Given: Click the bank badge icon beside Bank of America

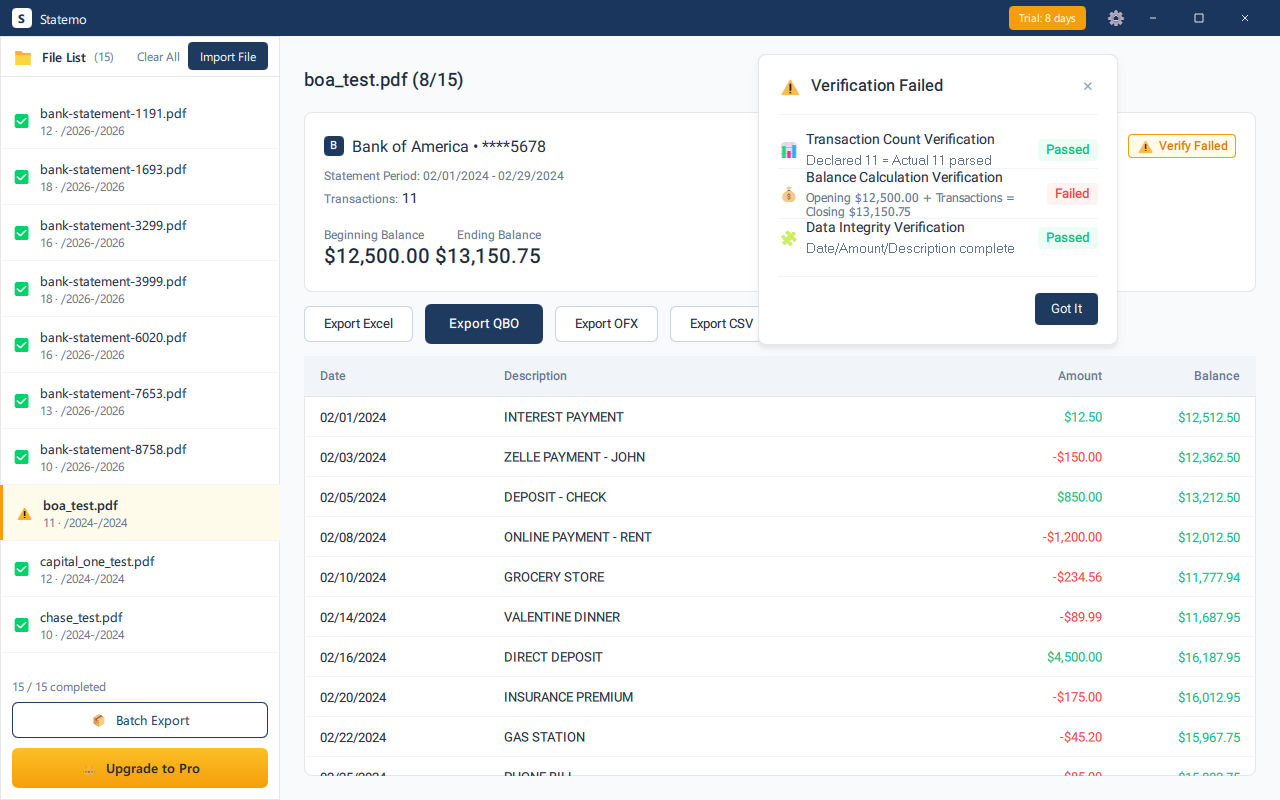Looking at the screenshot, I should pyautogui.click(x=334, y=146).
